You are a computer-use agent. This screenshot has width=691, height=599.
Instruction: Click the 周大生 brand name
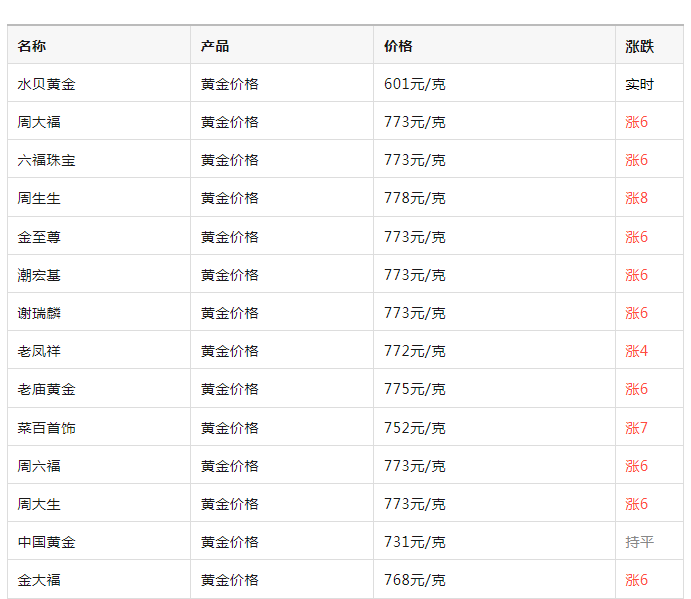click(39, 504)
